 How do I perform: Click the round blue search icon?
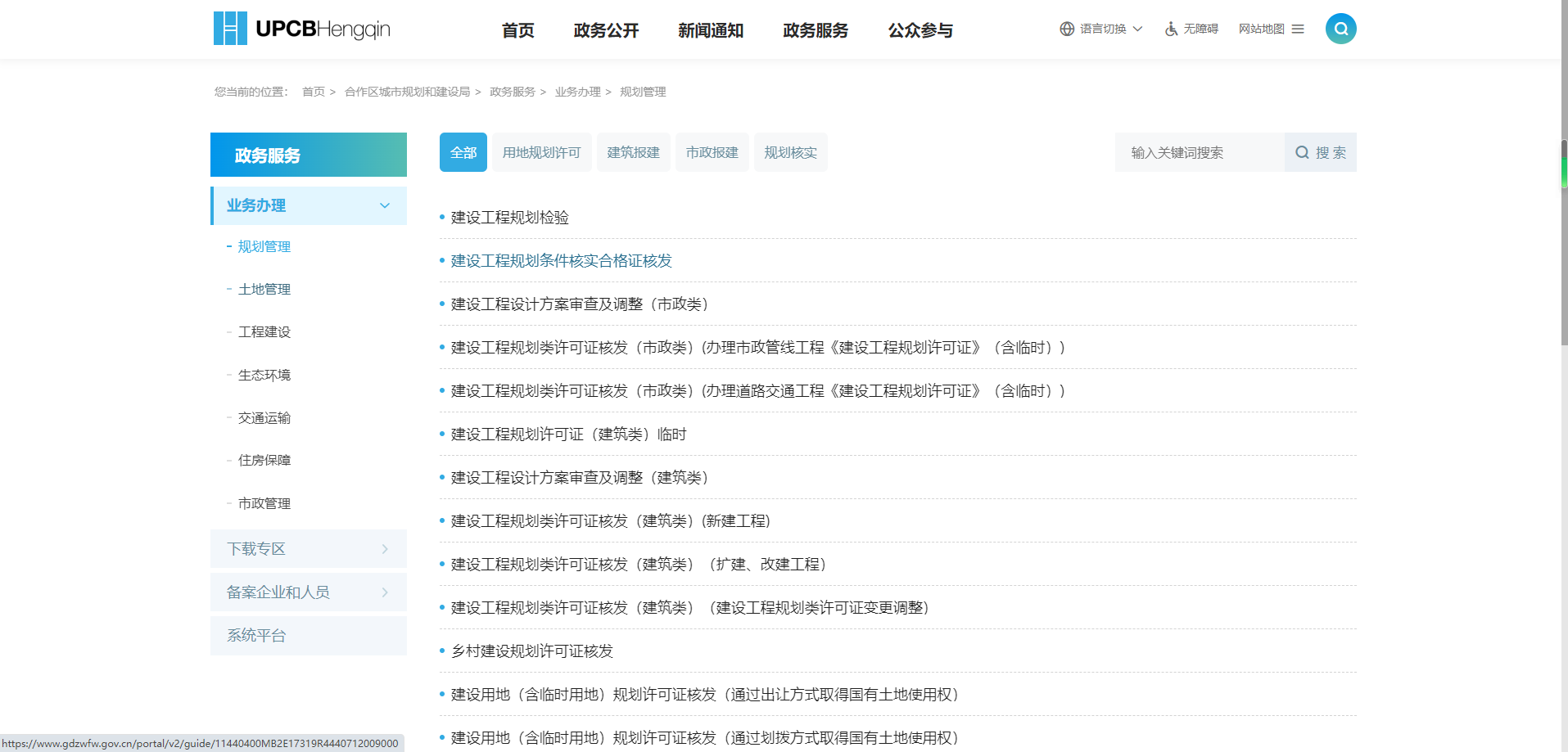click(1340, 29)
